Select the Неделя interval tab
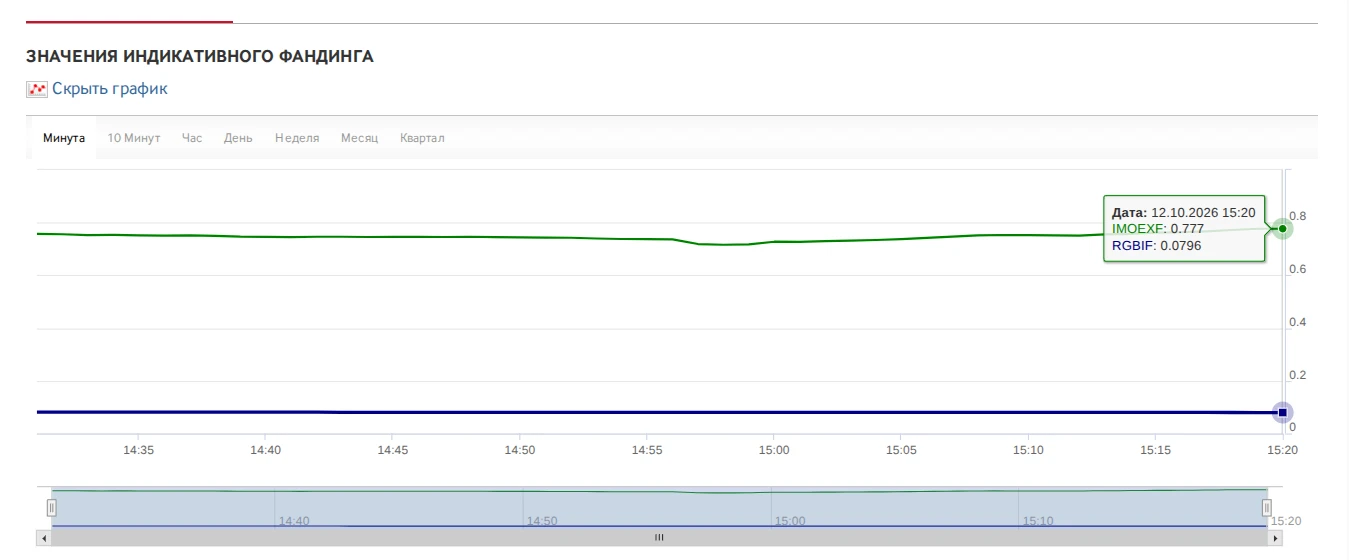Image resolution: width=1349 pixels, height=560 pixels. point(297,138)
